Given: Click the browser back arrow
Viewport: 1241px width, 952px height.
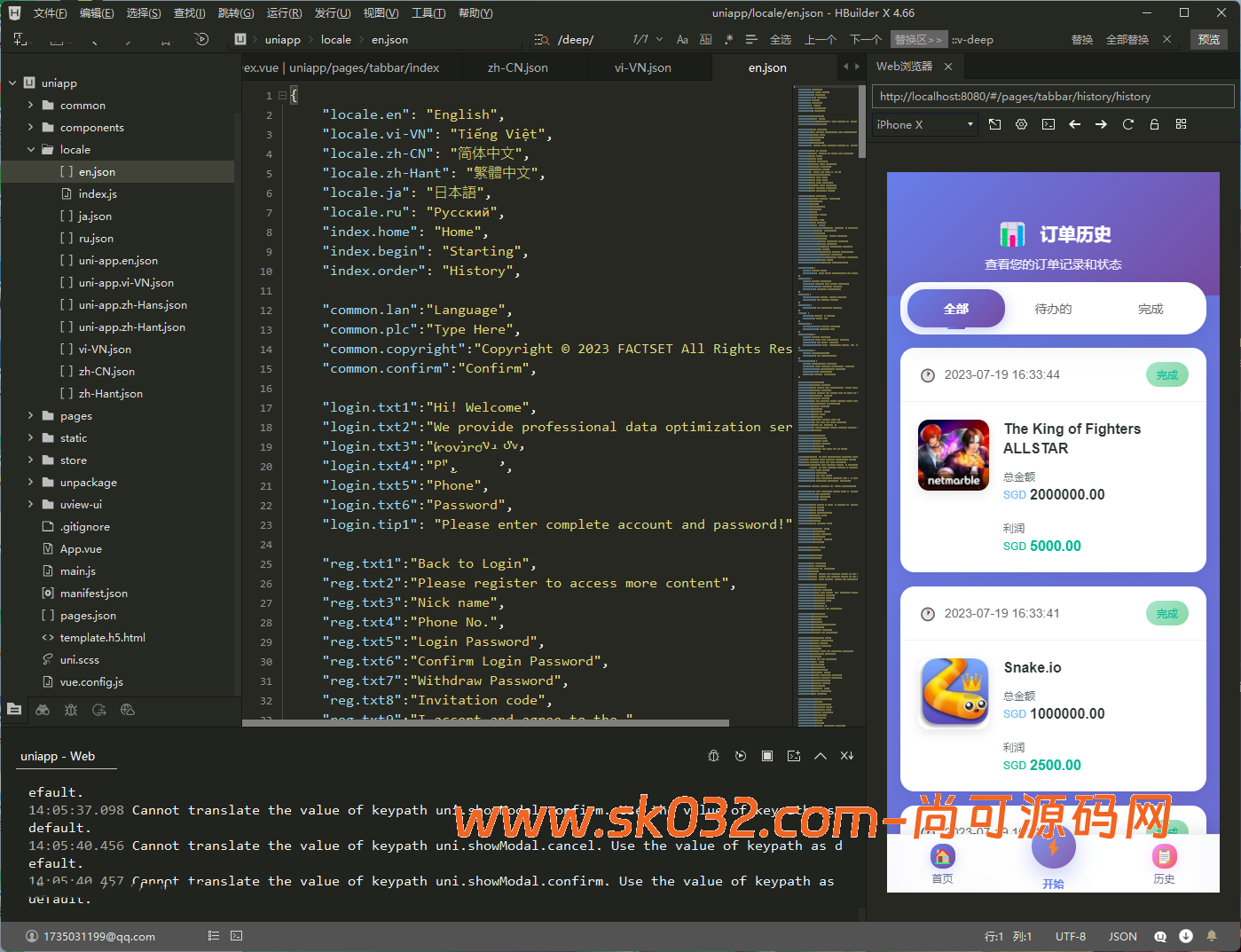Looking at the screenshot, I should coord(1074,125).
